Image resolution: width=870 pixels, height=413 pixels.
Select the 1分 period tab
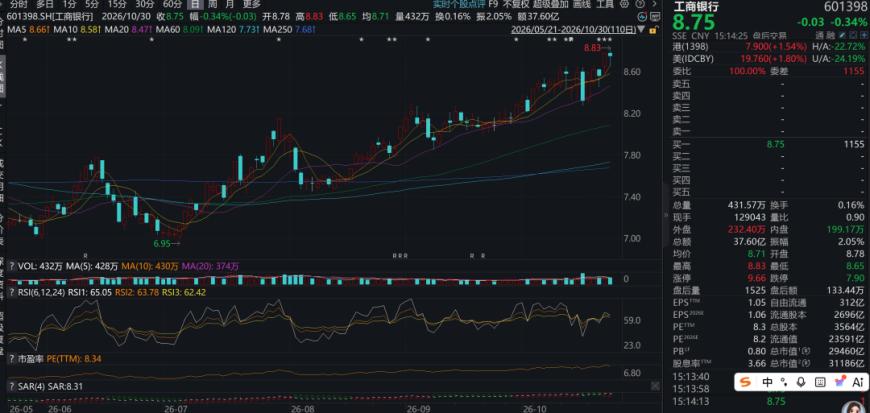pos(69,4)
